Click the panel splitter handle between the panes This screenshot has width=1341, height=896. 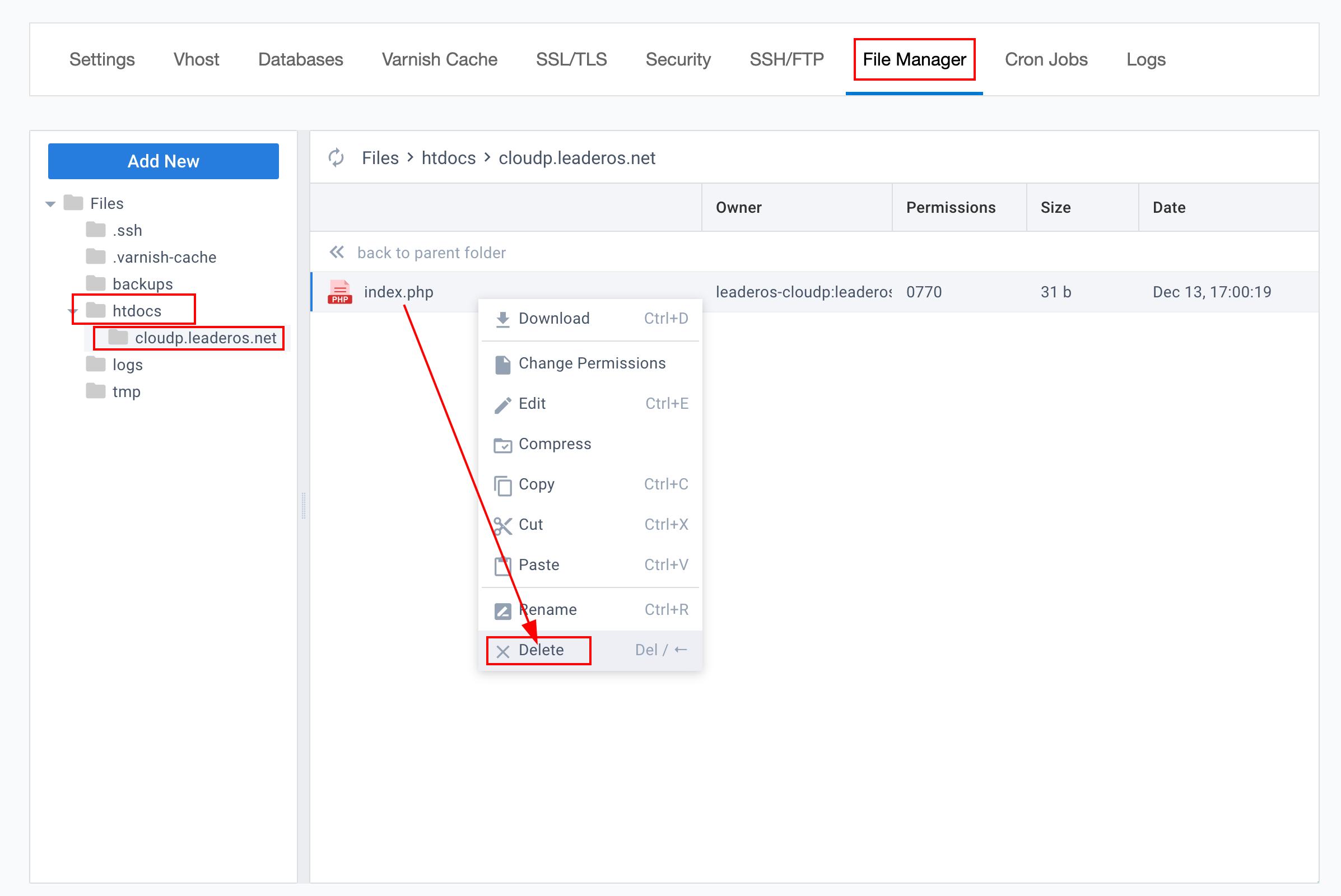click(304, 506)
